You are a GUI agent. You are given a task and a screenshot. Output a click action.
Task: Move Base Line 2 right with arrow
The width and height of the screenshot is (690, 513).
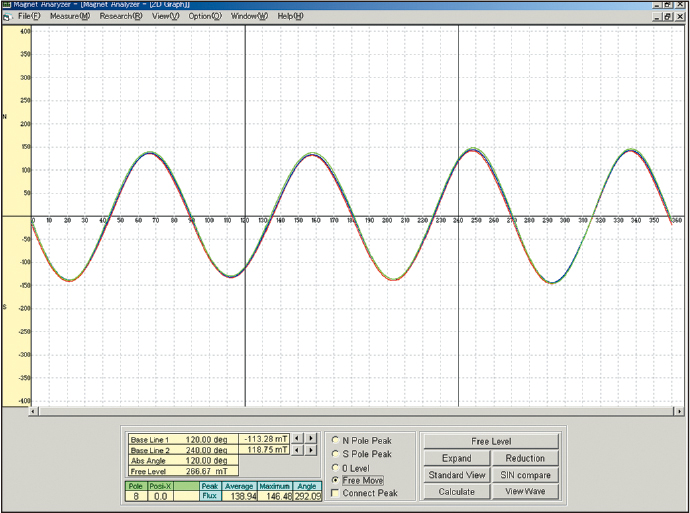pyautogui.click(x=311, y=450)
